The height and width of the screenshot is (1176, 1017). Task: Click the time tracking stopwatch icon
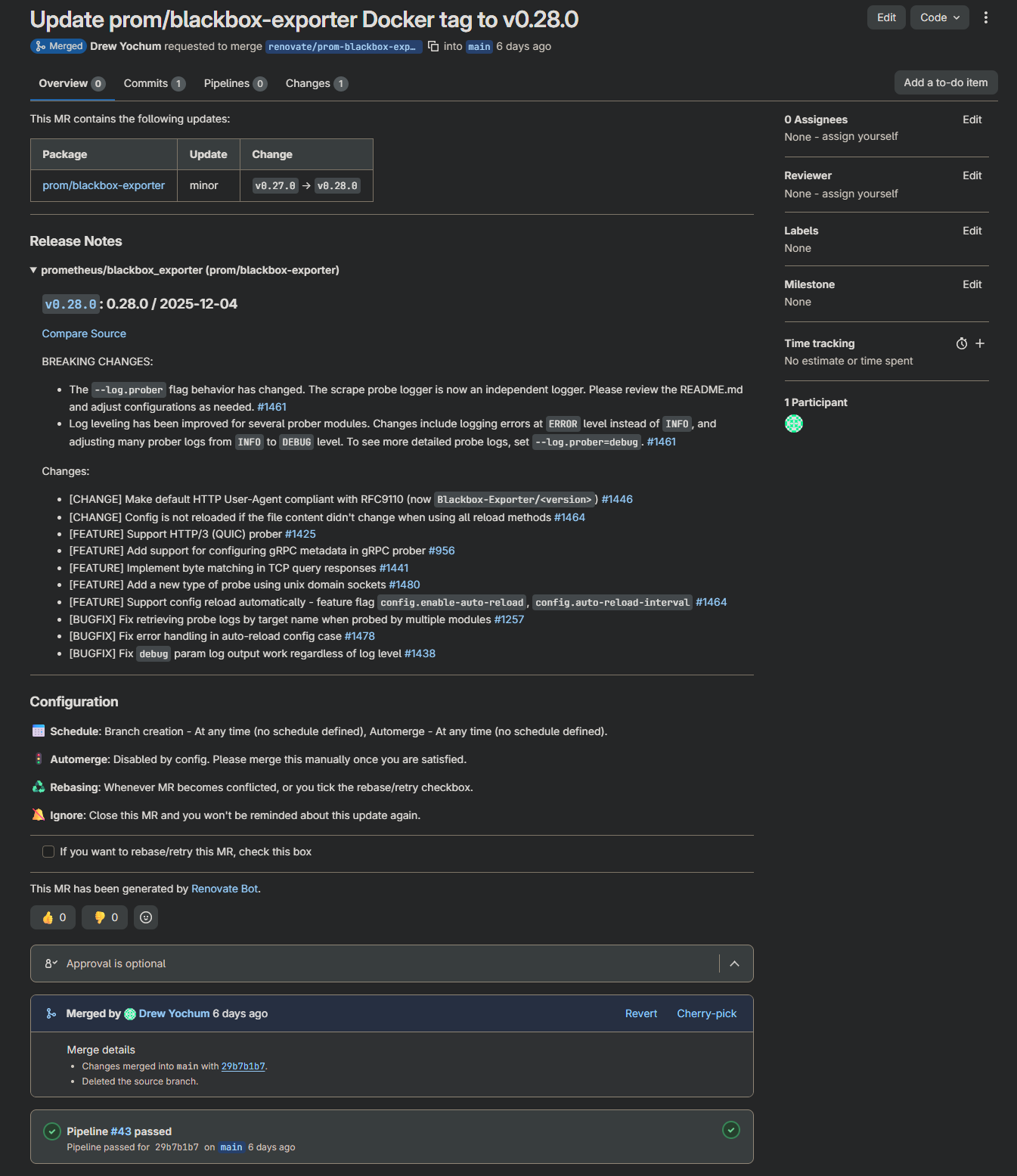961,343
